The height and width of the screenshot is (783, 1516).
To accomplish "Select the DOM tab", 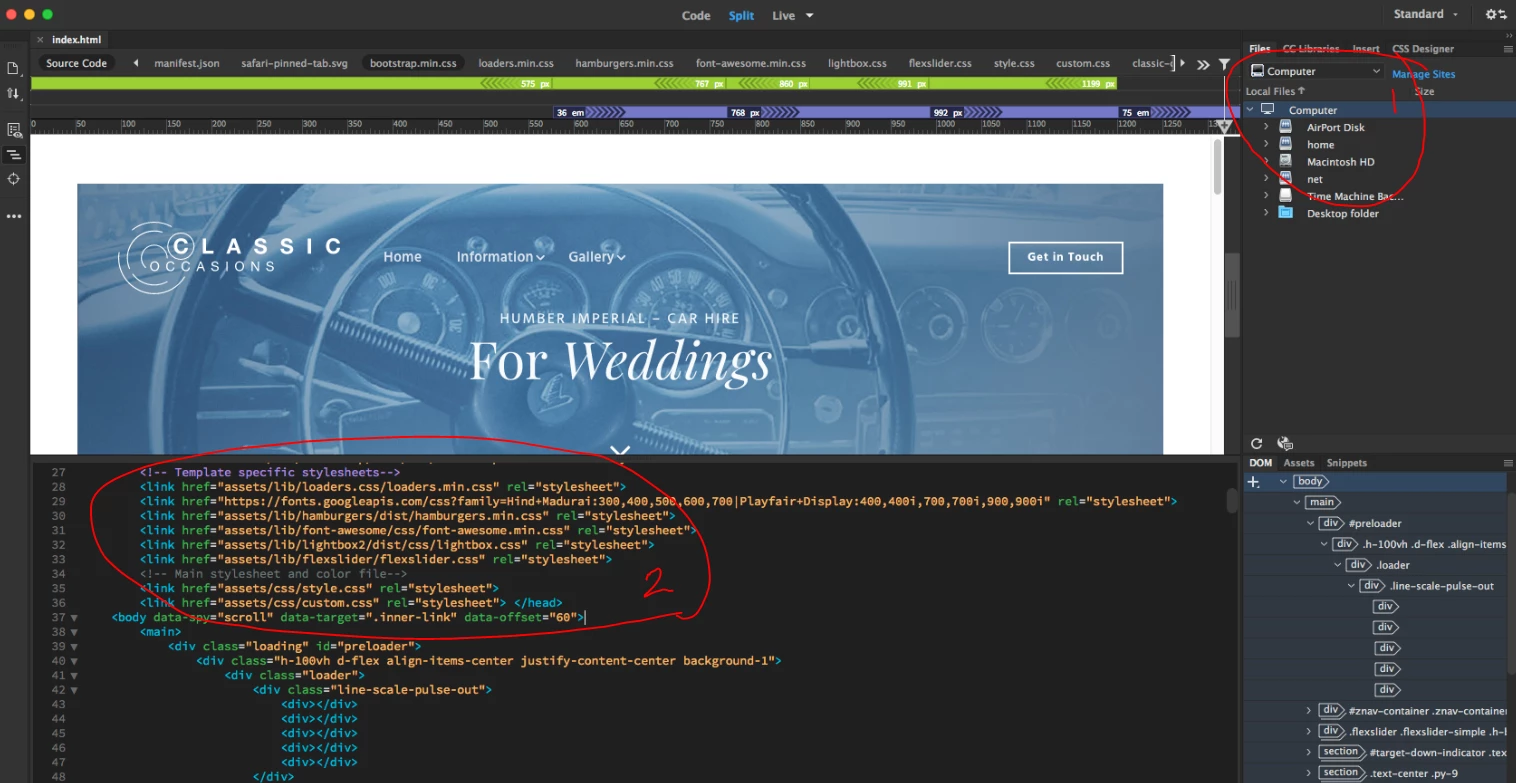I will [x=1260, y=463].
